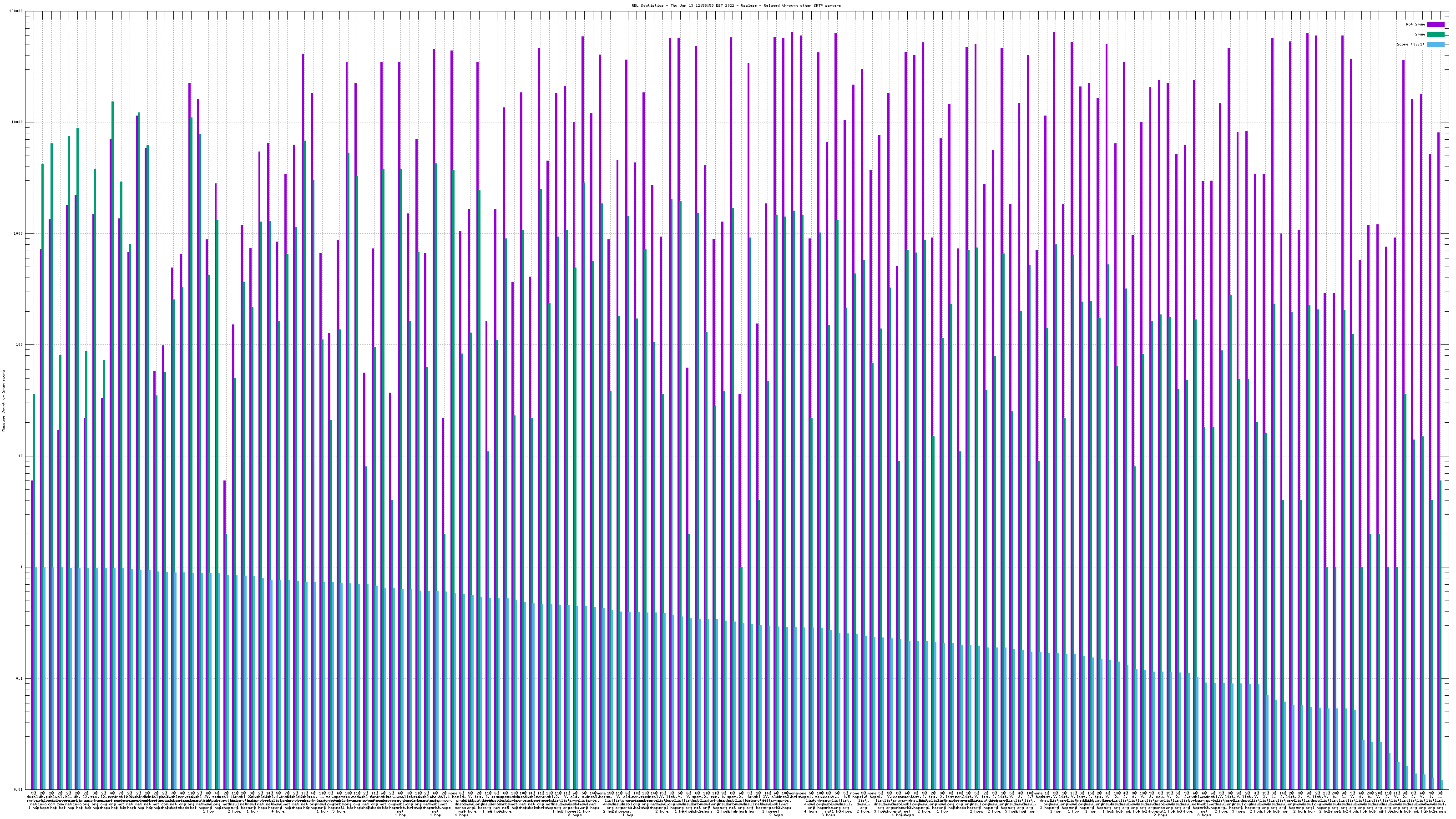Viewport: 1456px width, 819px height.
Task: Click the 1 y-axis tick label
Action: pos(22,567)
